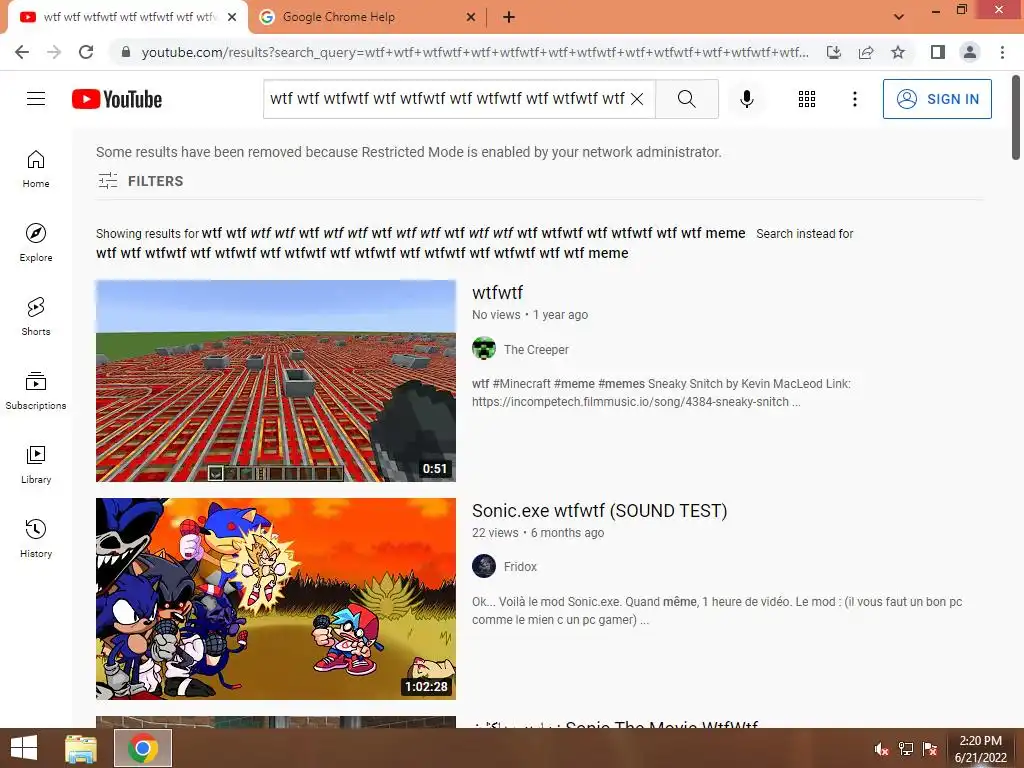Image resolution: width=1024 pixels, height=768 pixels.
Task: Play the Minecraft TNT thumbnail video
Action: click(276, 381)
